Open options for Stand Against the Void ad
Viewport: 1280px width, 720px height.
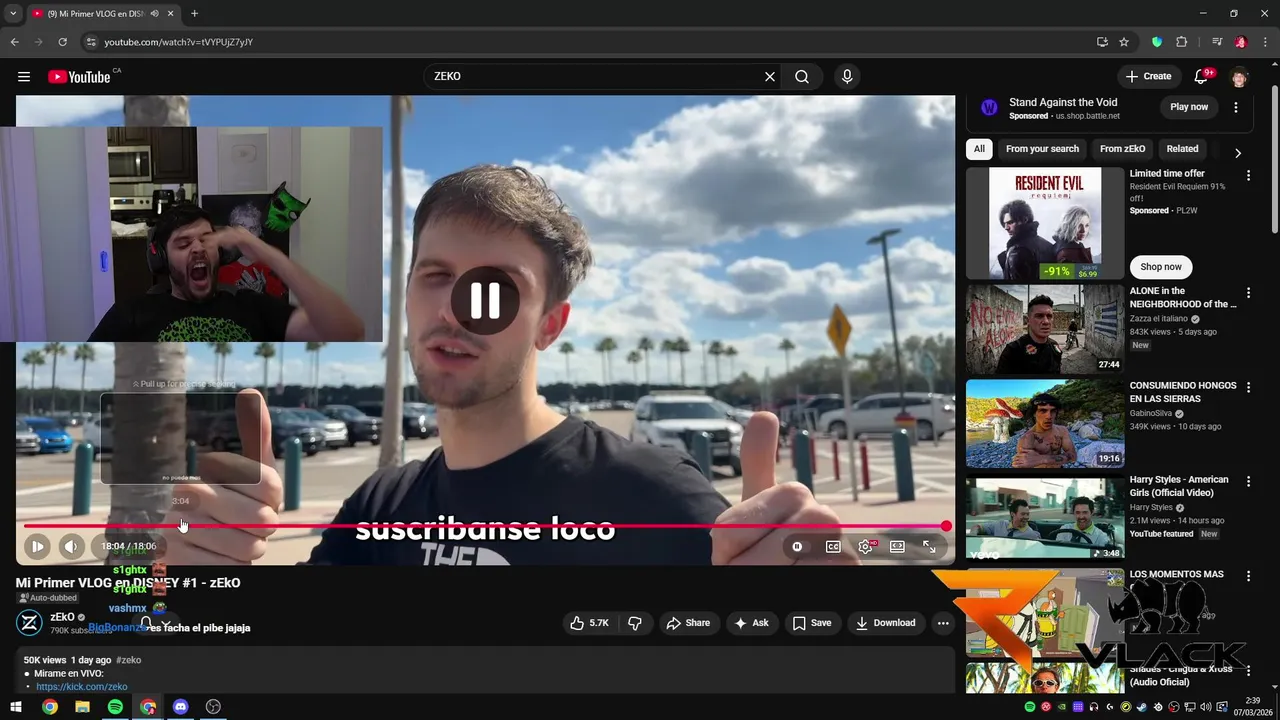[x=1236, y=107]
